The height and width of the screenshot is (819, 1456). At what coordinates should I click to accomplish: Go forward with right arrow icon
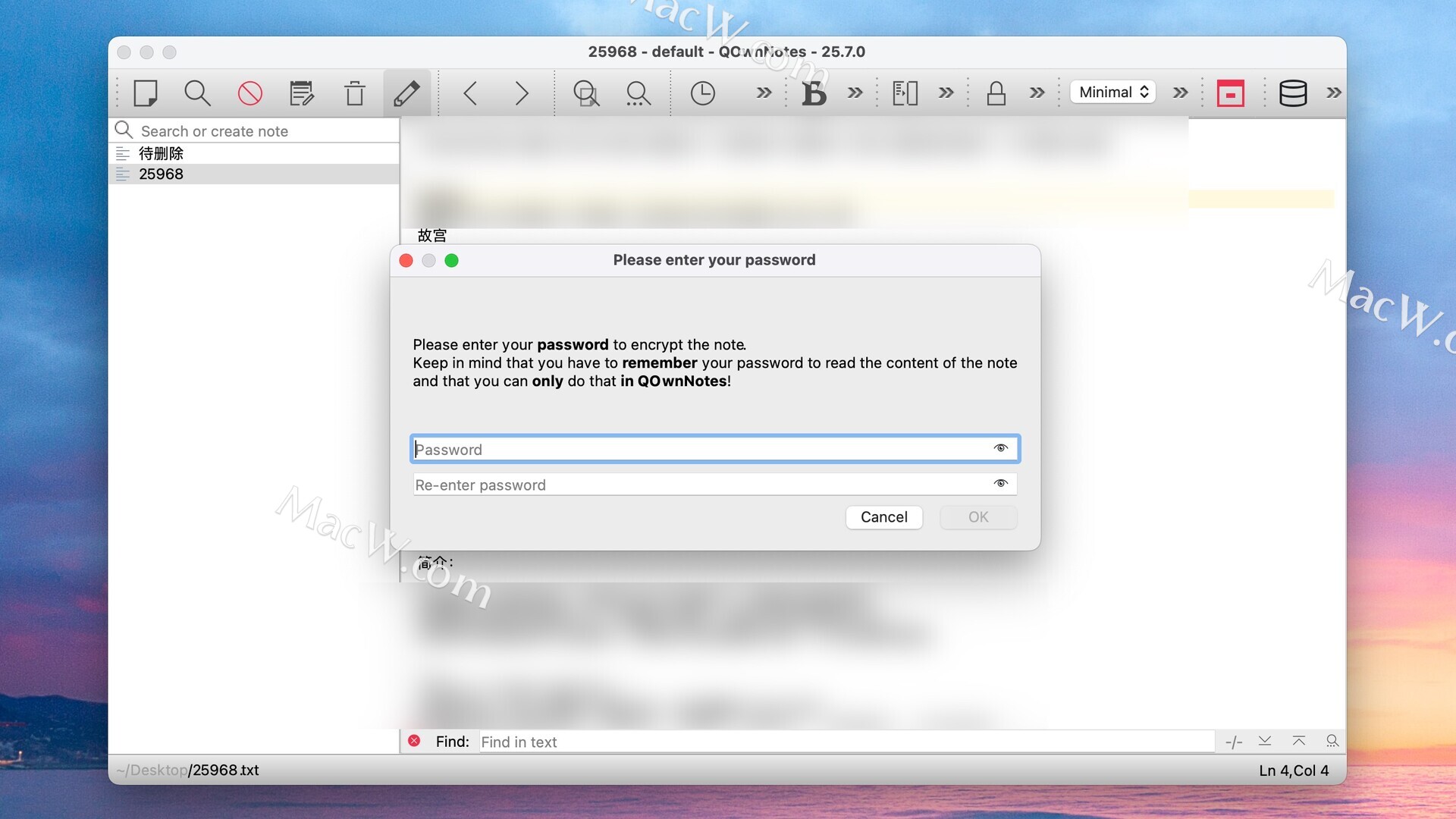522,93
